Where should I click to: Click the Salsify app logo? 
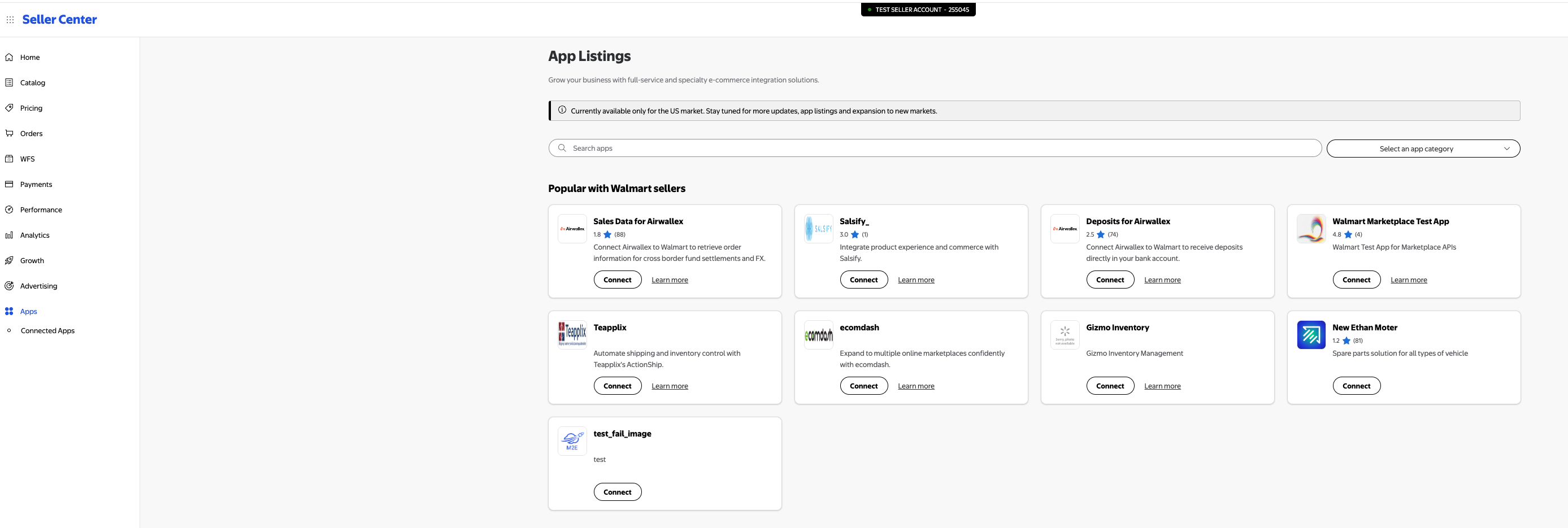[x=819, y=229]
